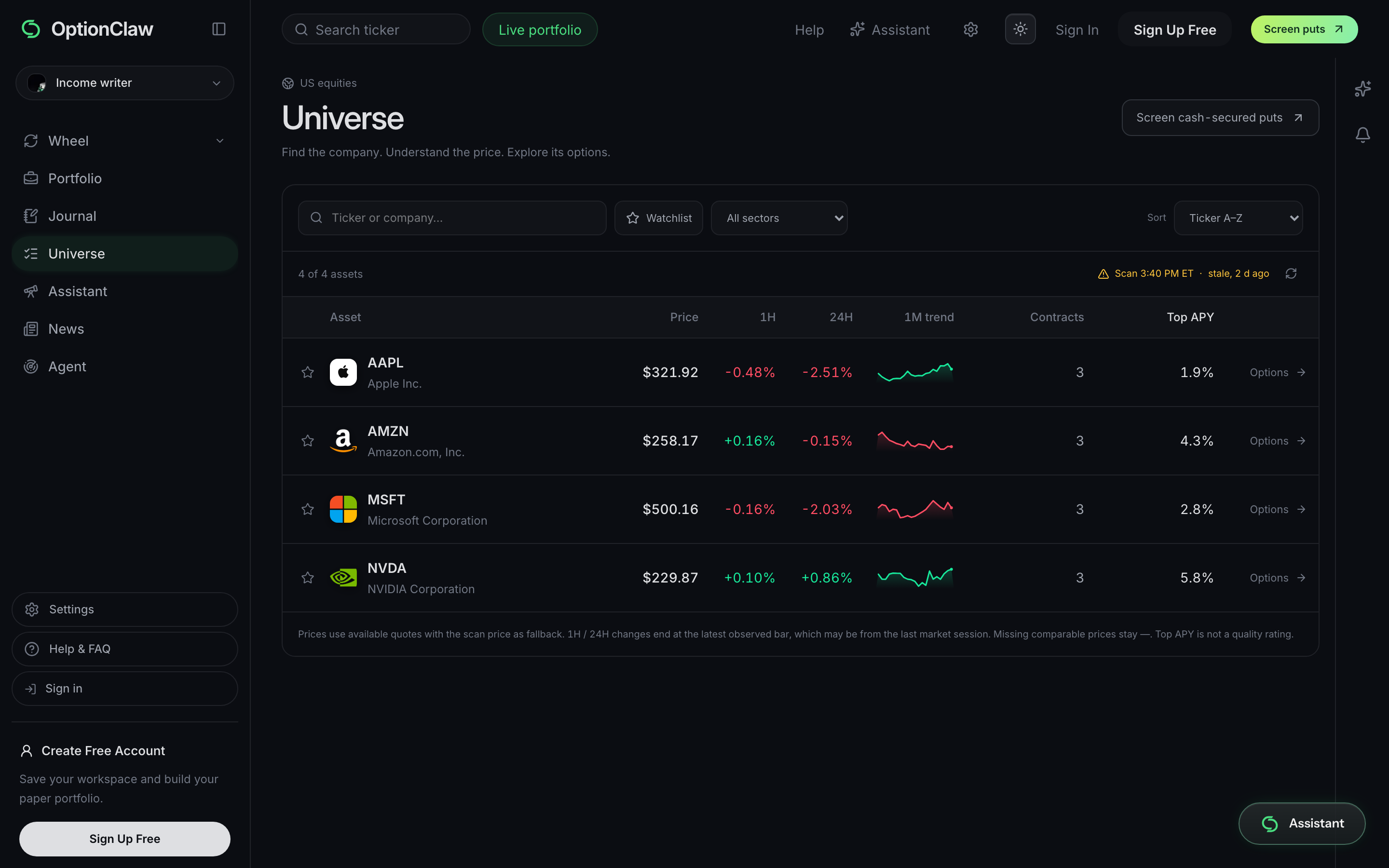Toggle light theme sun button
Screen dimensions: 1389x868
1020,29
